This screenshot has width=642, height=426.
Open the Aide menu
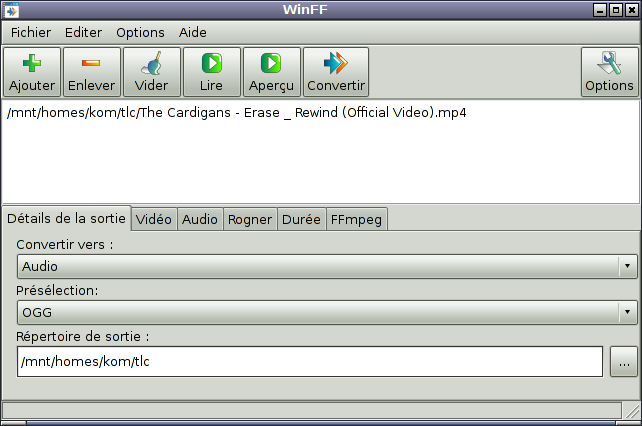click(193, 32)
